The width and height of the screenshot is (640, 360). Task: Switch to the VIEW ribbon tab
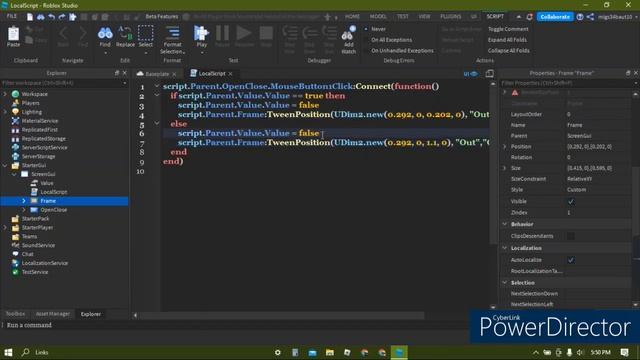424,17
